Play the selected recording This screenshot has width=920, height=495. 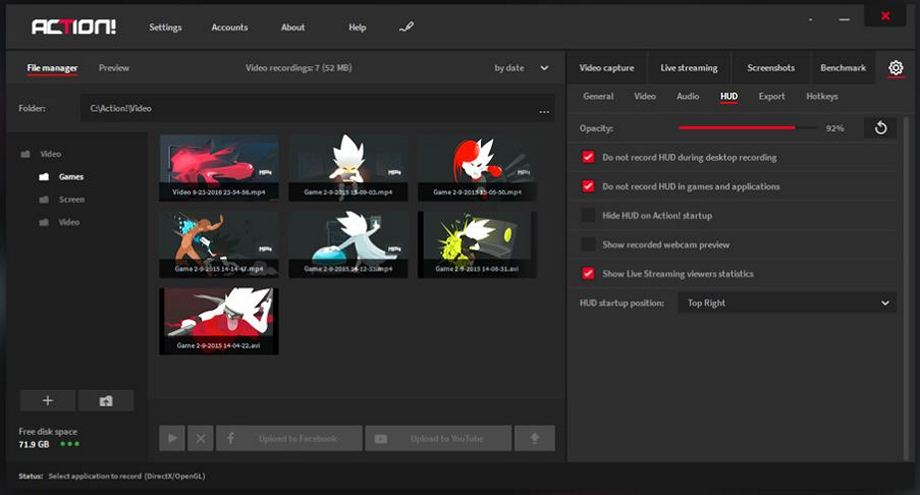(172, 438)
